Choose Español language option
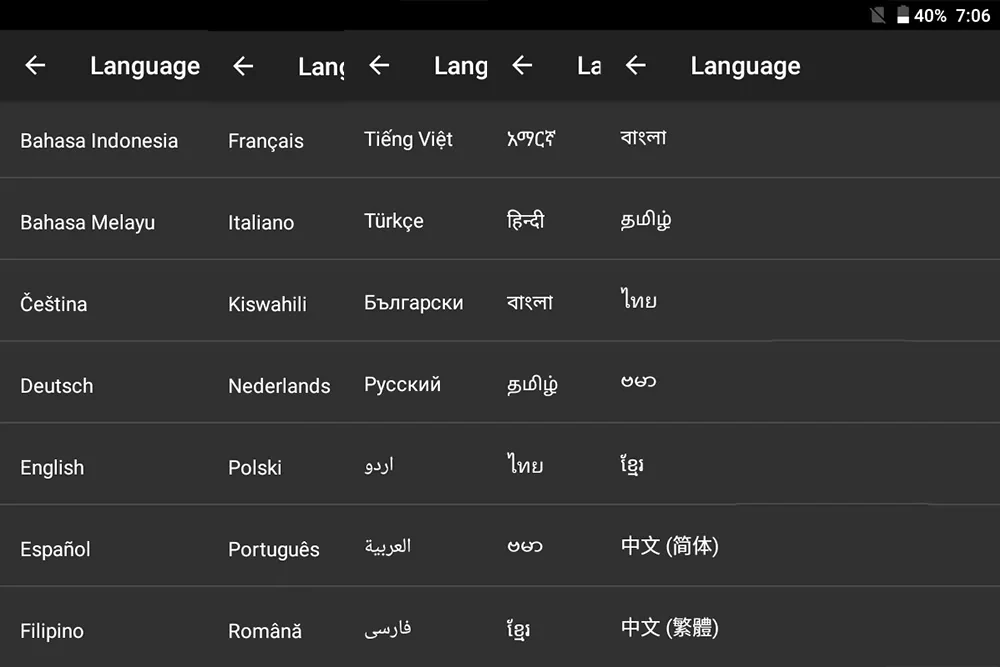 (55, 549)
